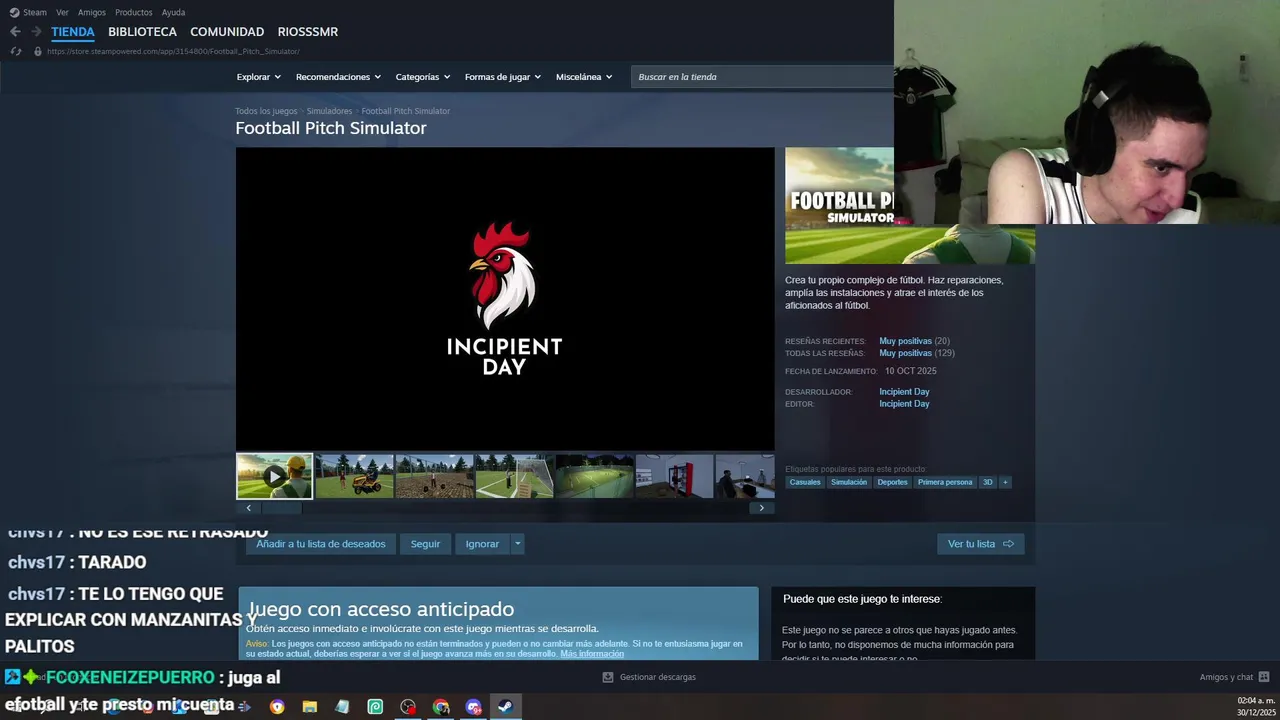1280x720 pixels.
Task: Open the Brave browser taskbar icon
Action: pos(277,707)
